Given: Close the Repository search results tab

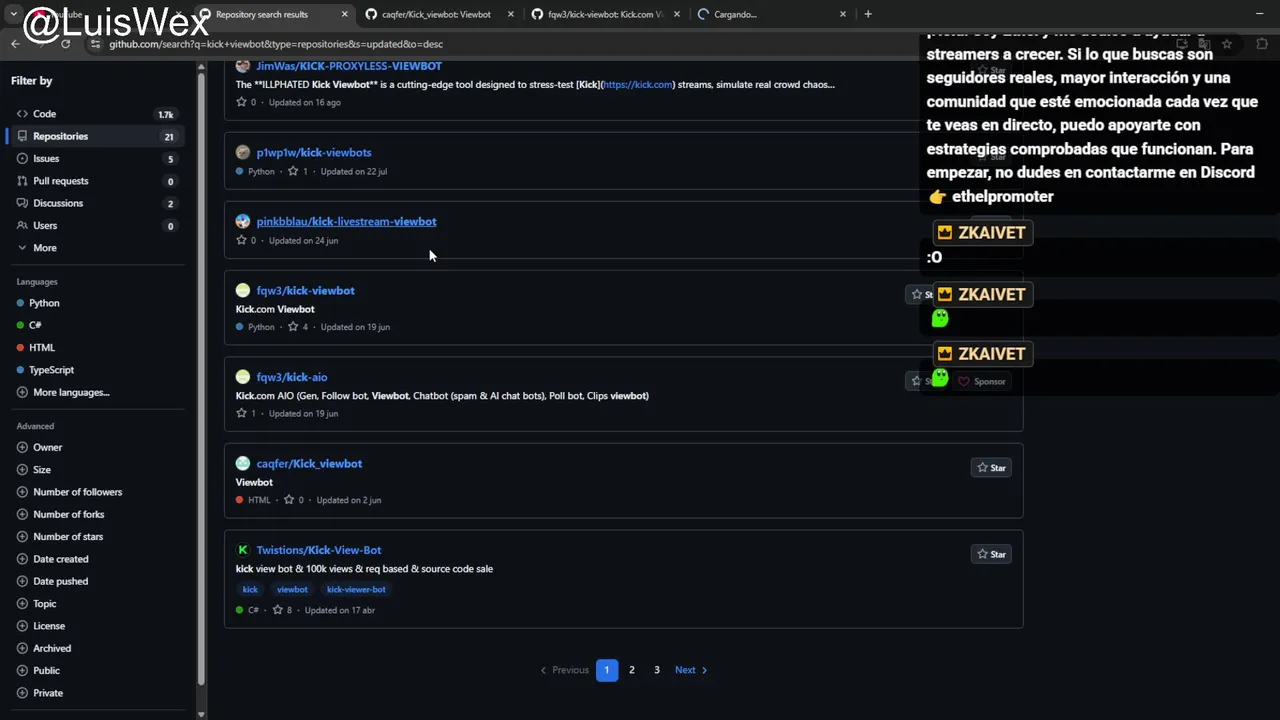Looking at the screenshot, I should click(x=345, y=14).
